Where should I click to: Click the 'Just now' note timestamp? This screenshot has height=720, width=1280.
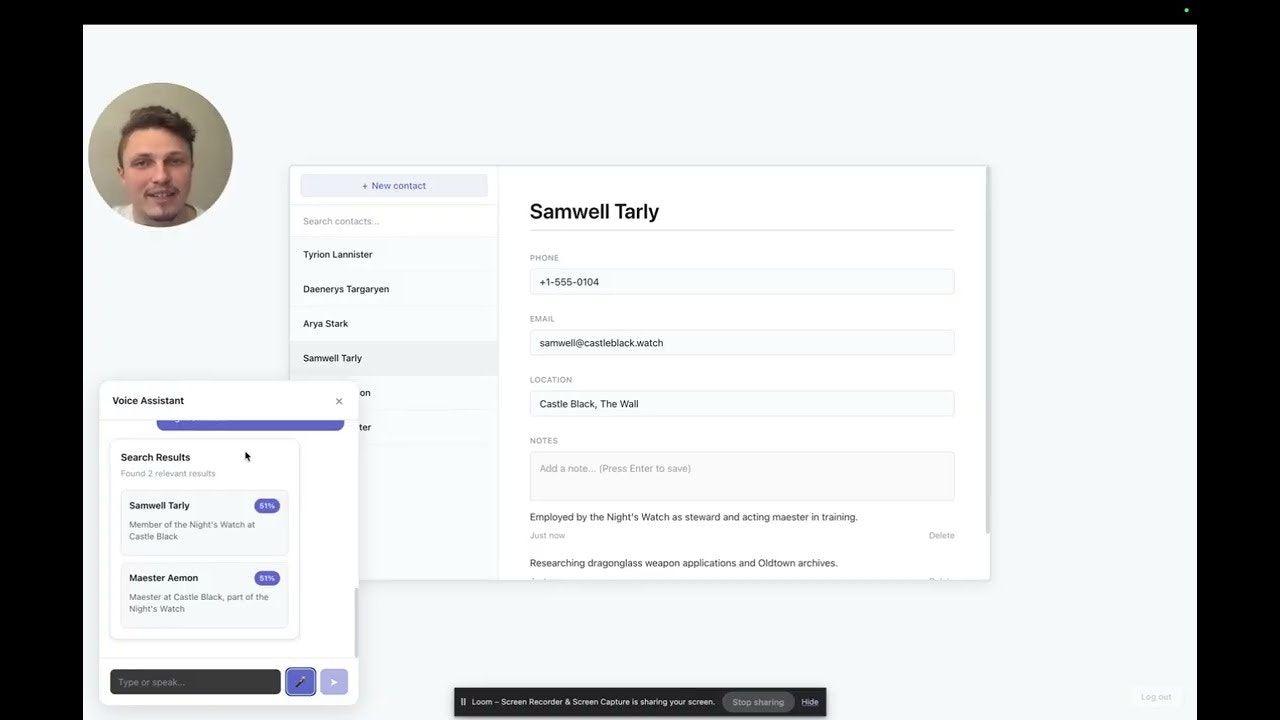547,536
